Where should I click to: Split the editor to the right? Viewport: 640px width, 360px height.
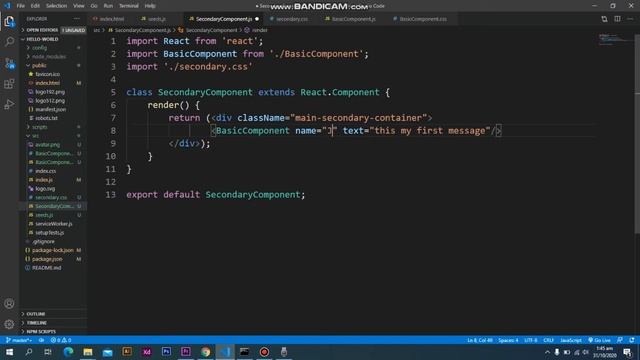[617, 19]
